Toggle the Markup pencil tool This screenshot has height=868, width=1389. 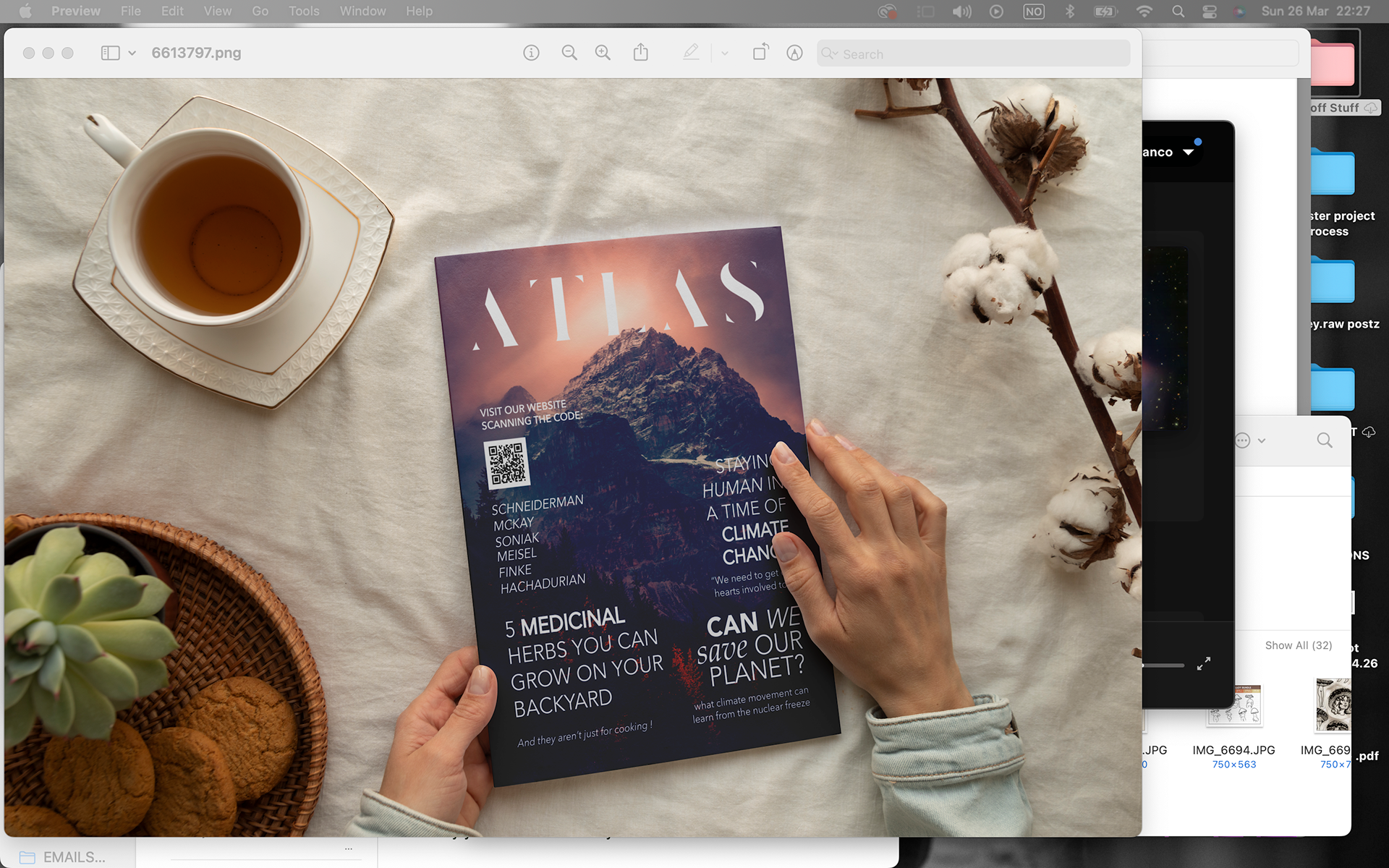[691, 53]
